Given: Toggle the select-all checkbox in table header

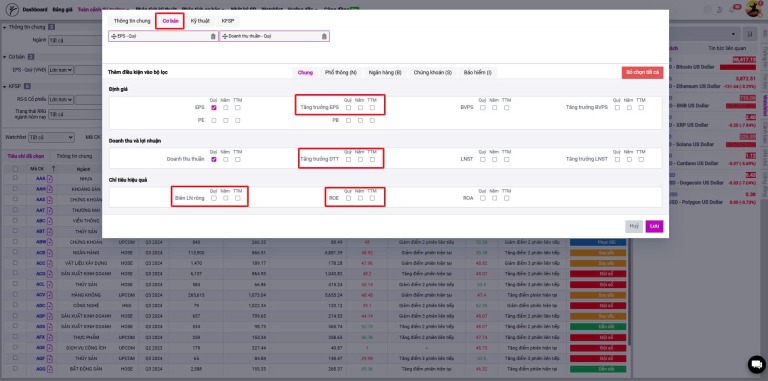Looking at the screenshot, I should pyautogui.click(x=15, y=169).
